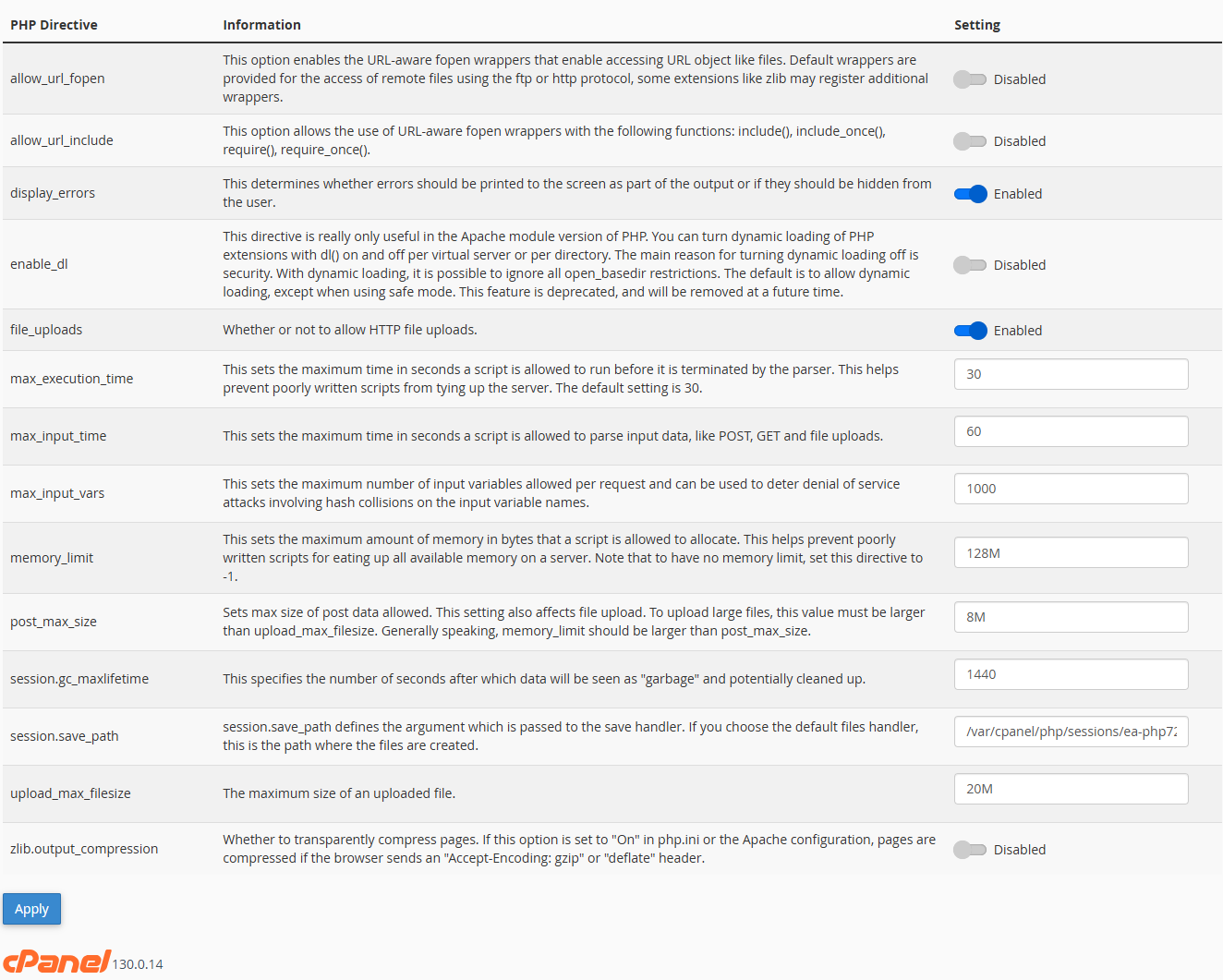Focus the max_execution_time input field

click(1071, 374)
